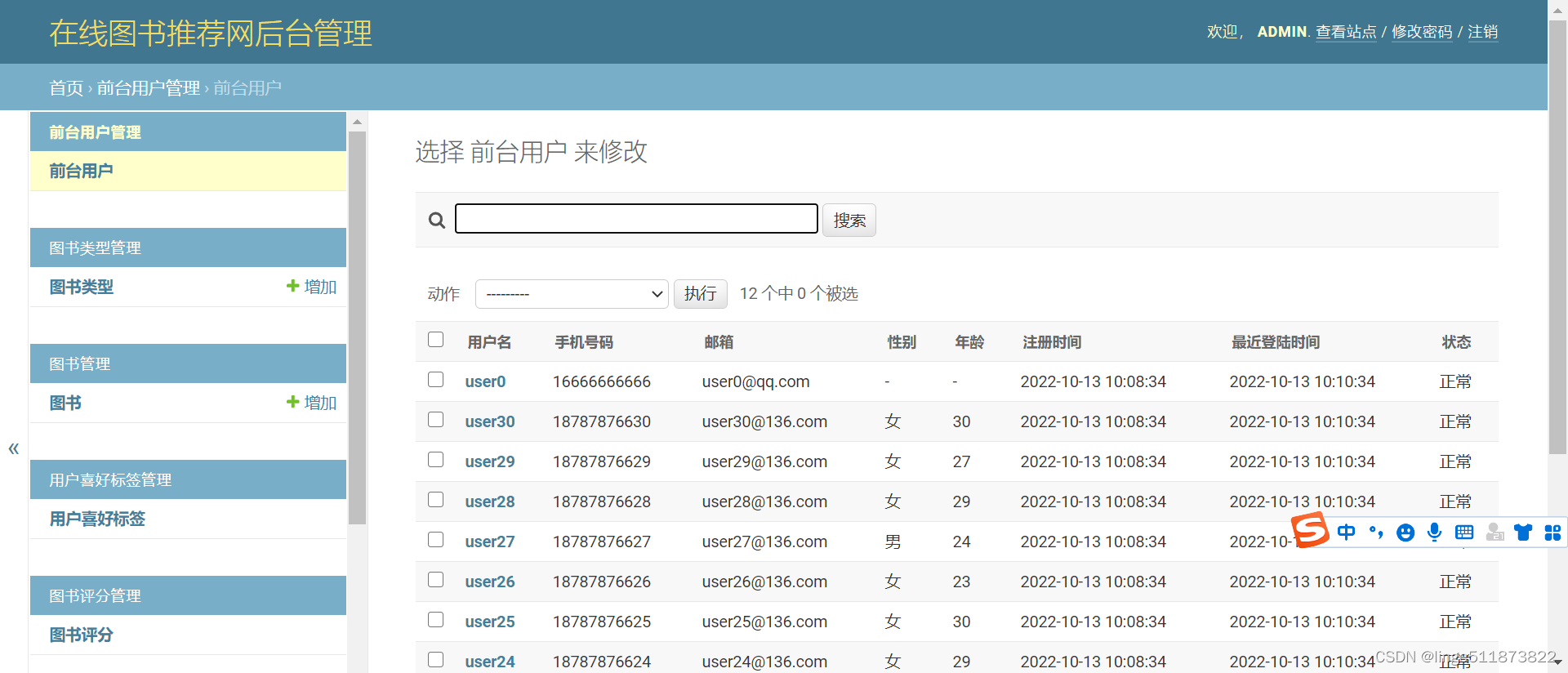
Task: Open the user25 record link
Action: tap(490, 622)
